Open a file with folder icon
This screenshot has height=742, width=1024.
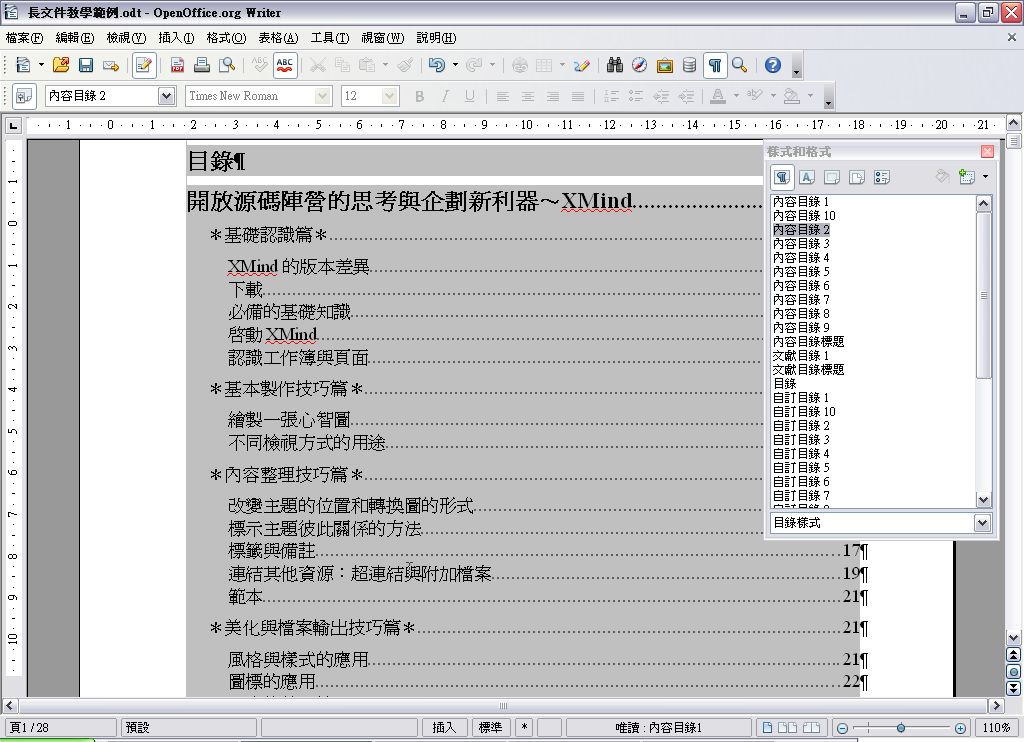61,65
